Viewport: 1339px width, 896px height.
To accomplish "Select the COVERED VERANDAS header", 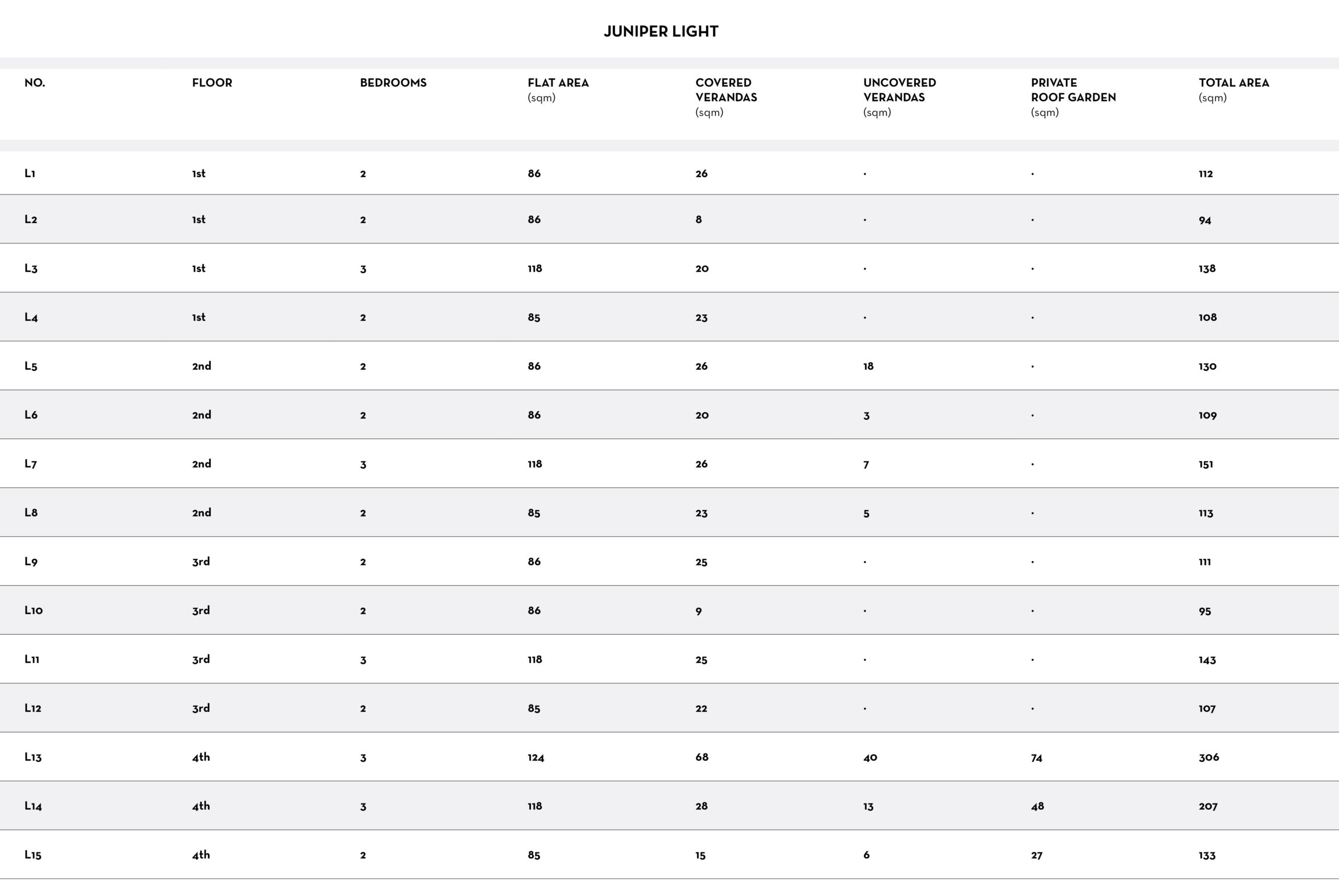I will pyautogui.click(x=726, y=90).
